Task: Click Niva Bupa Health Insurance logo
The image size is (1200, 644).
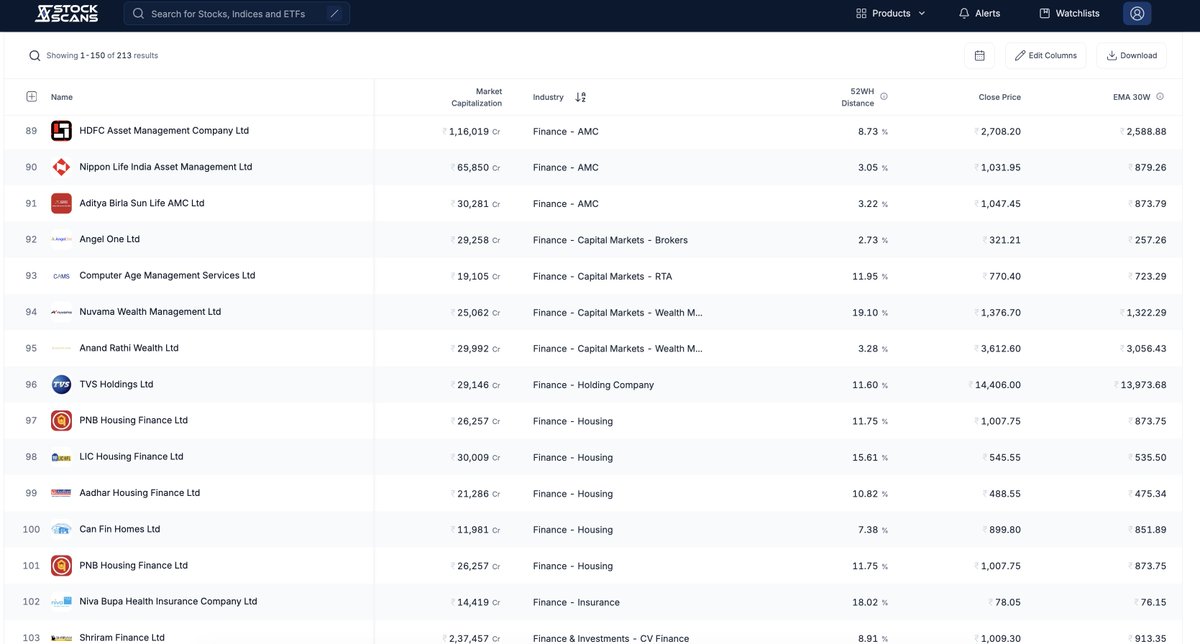Action: (x=61, y=602)
